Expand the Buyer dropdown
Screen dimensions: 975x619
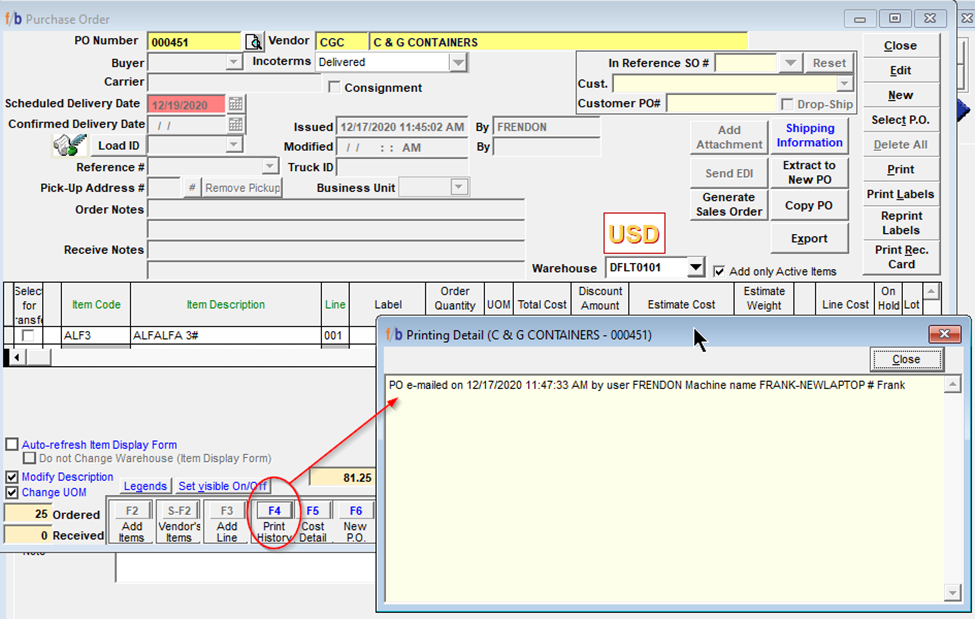[233, 62]
